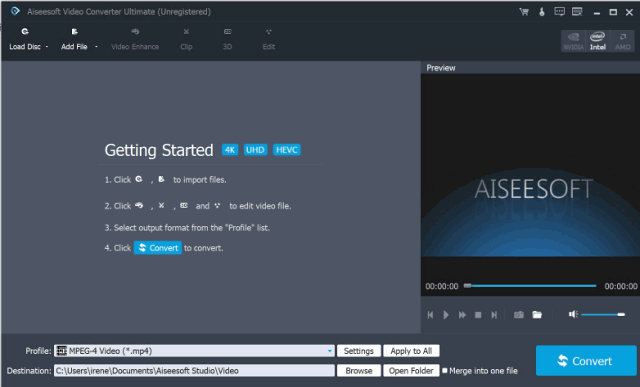Image resolution: width=640 pixels, height=387 pixels.
Task: Expand the Load Disc dropdown arrow
Action: point(47,47)
